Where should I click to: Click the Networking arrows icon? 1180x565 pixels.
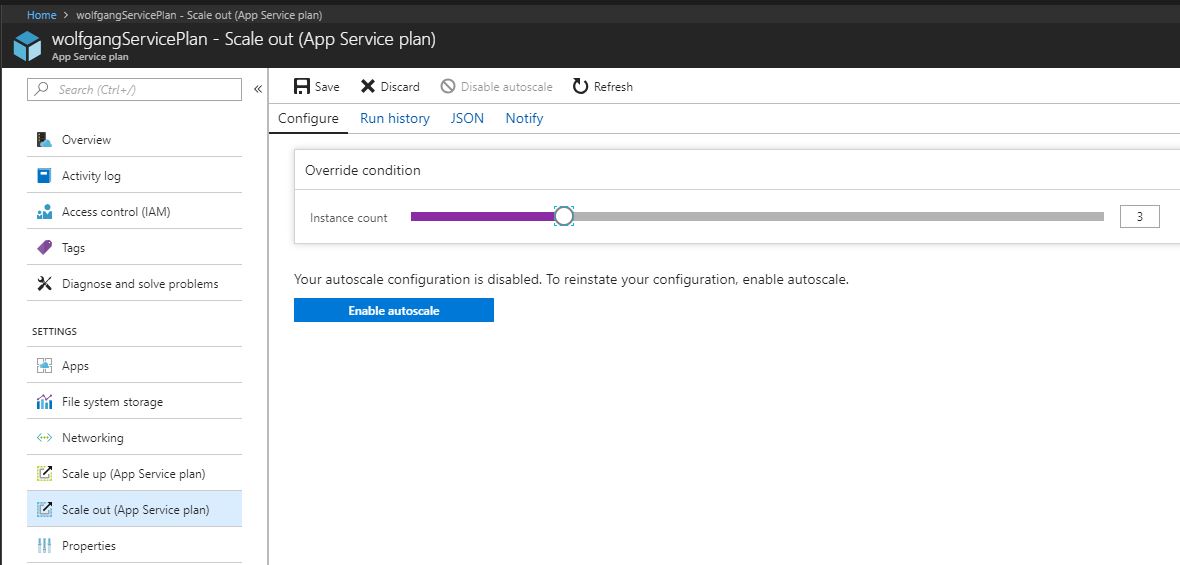click(44, 438)
